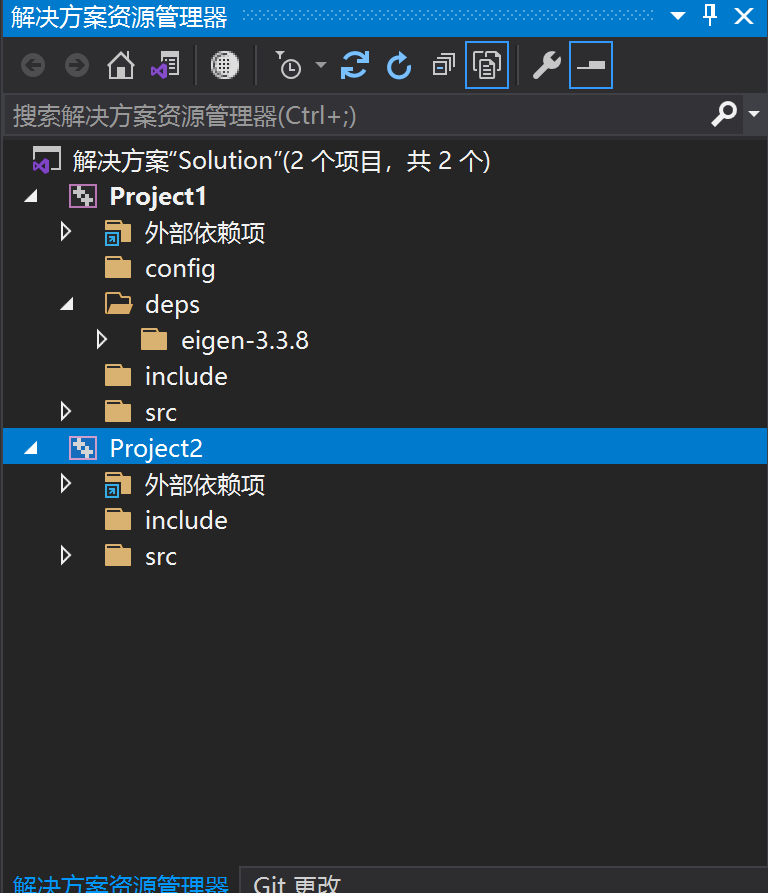Toggle auto-hide pin for the panel
The height and width of the screenshot is (893, 768).
[710, 15]
